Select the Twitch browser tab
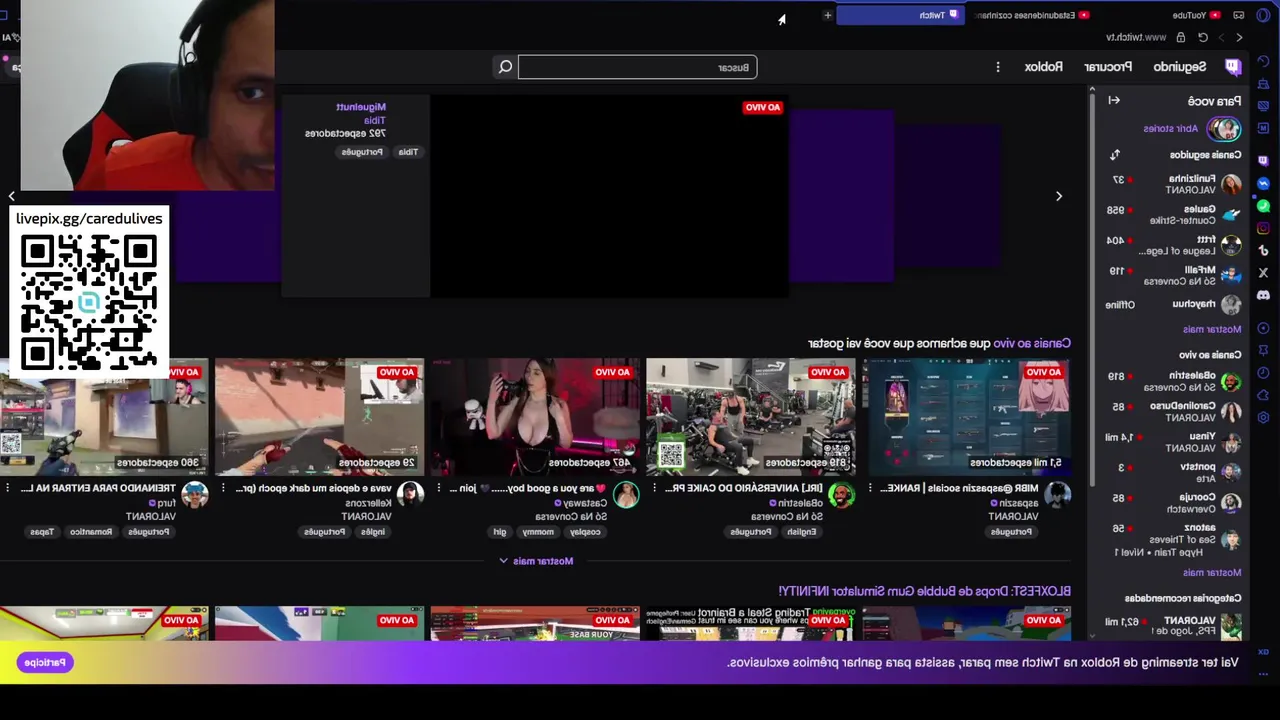The width and height of the screenshot is (1280, 720). 900,15
